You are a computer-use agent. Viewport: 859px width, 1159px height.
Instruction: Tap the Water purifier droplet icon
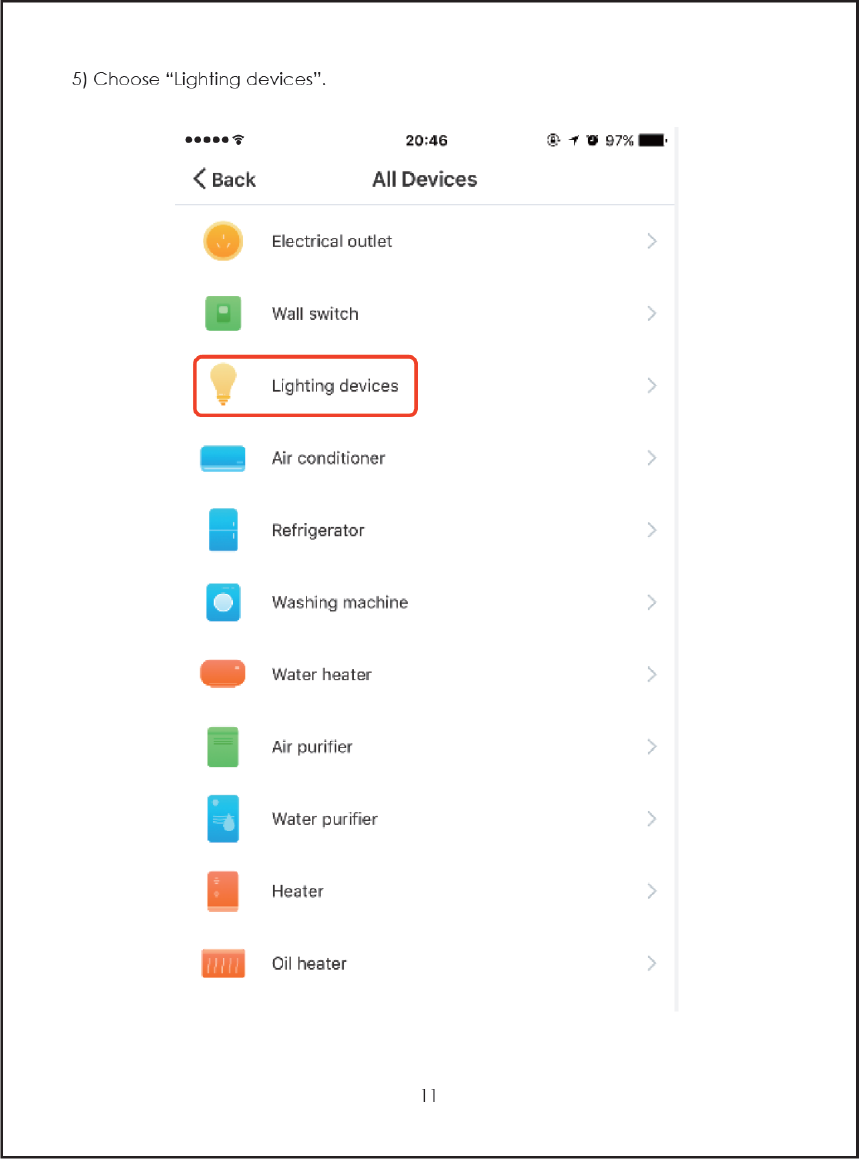click(223, 818)
